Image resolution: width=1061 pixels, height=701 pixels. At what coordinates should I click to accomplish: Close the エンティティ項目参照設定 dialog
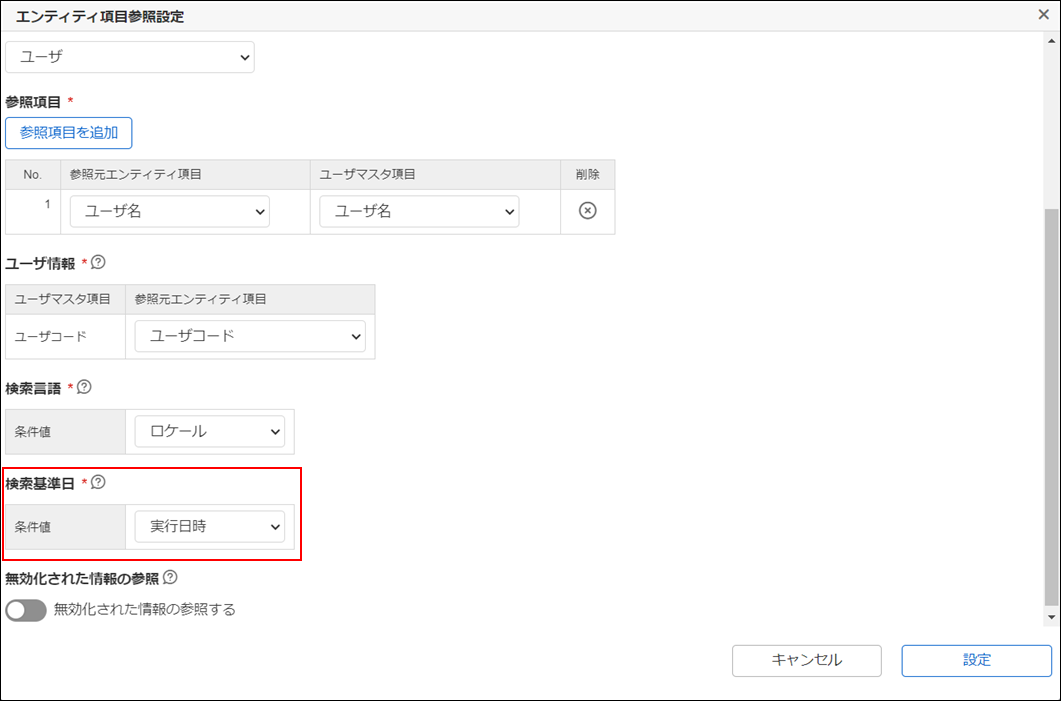[1043, 14]
